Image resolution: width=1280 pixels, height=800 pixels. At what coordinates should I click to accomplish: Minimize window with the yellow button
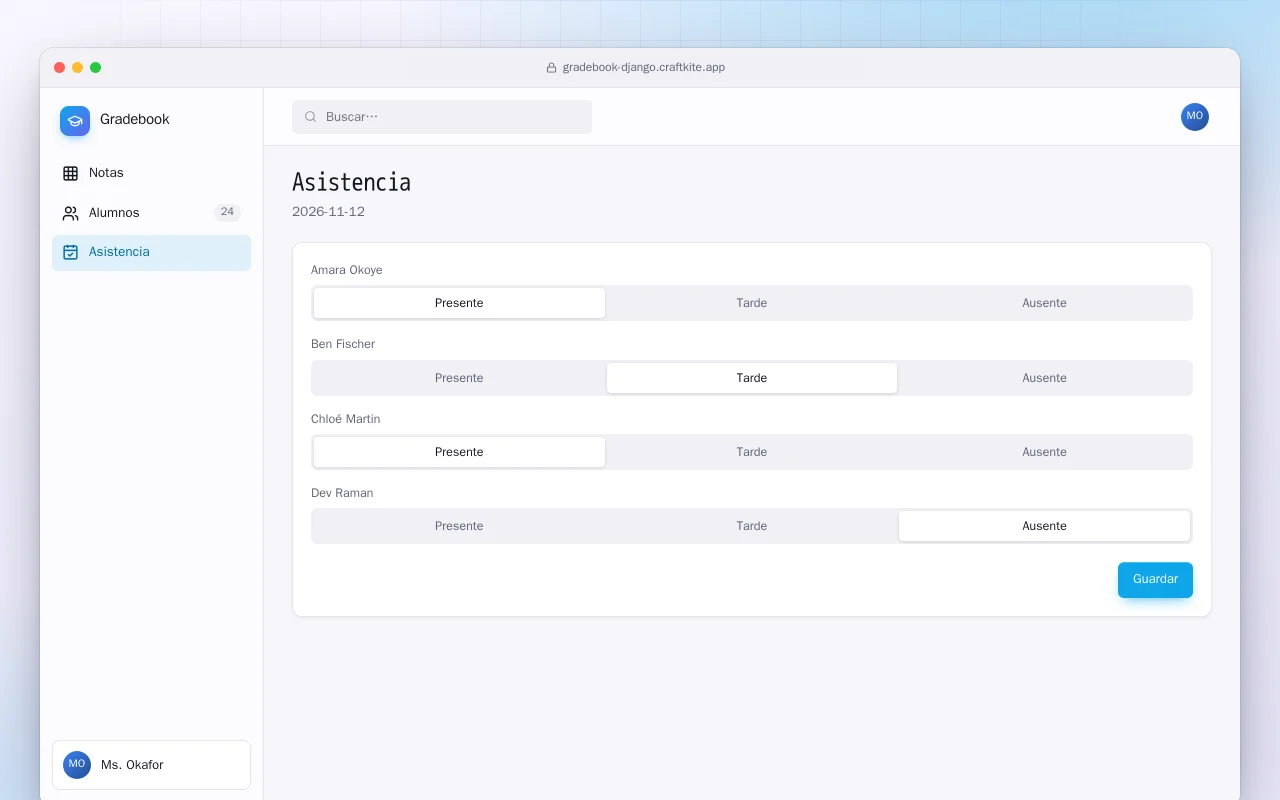pyautogui.click(x=78, y=68)
